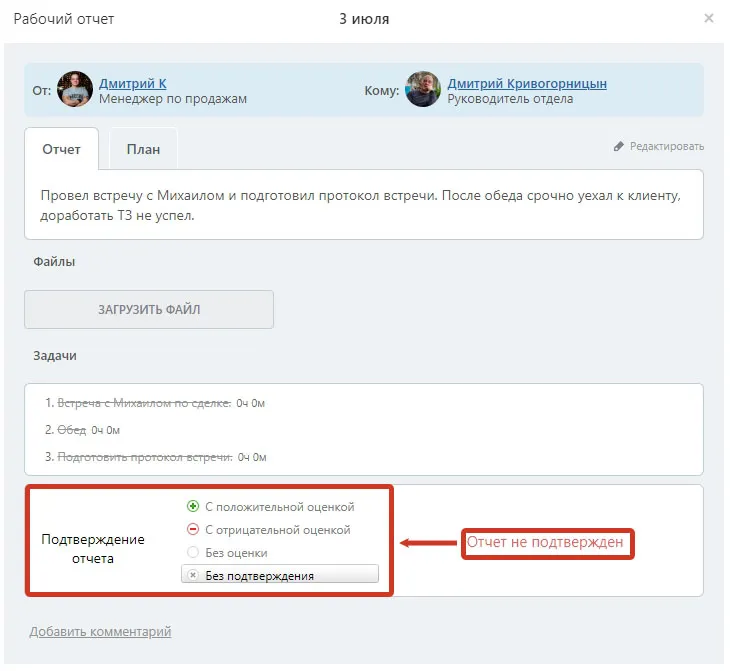The width and height of the screenshot is (730, 671).
Task: Select task Подготовить протокол встречи
Action: pos(145,457)
